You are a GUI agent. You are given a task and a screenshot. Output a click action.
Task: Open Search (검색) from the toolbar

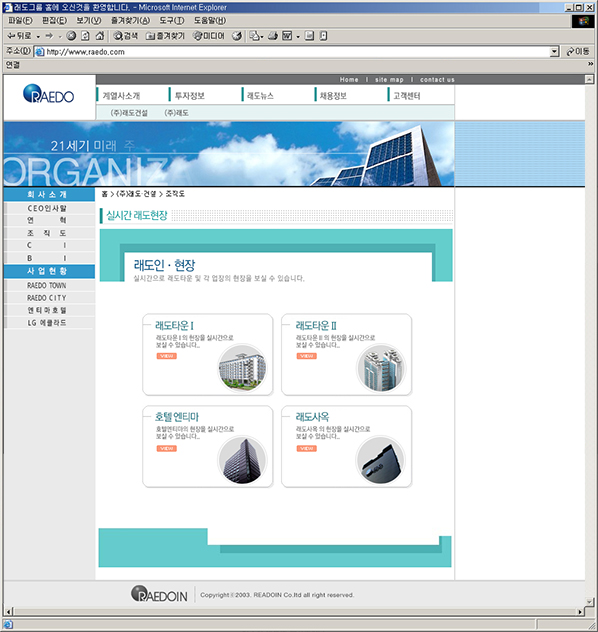[x=125, y=36]
